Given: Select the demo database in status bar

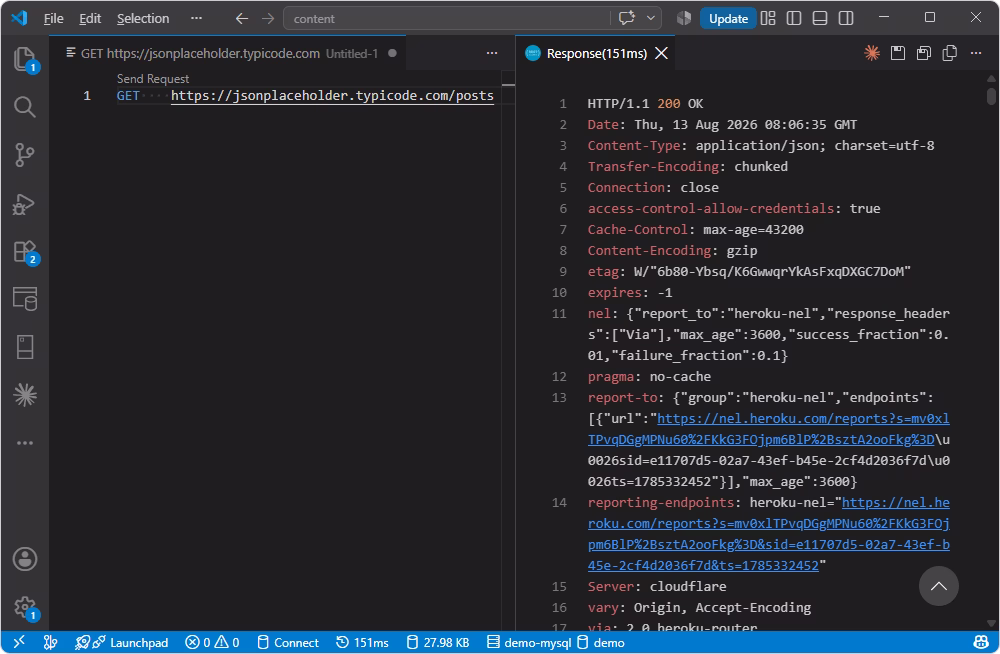Looking at the screenshot, I should pyautogui.click(x=601, y=642).
